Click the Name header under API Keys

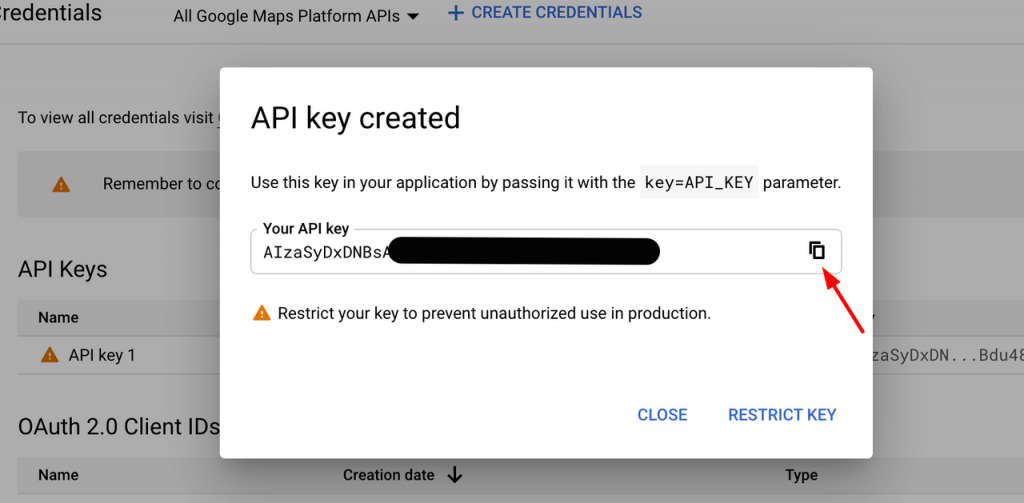point(58,317)
